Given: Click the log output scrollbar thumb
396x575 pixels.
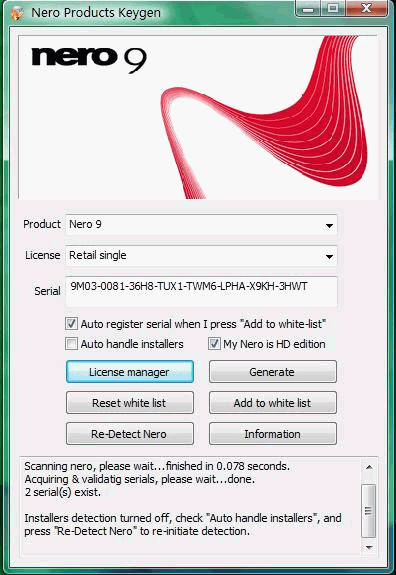Looking at the screenshot, I should [x=368, y=510].
